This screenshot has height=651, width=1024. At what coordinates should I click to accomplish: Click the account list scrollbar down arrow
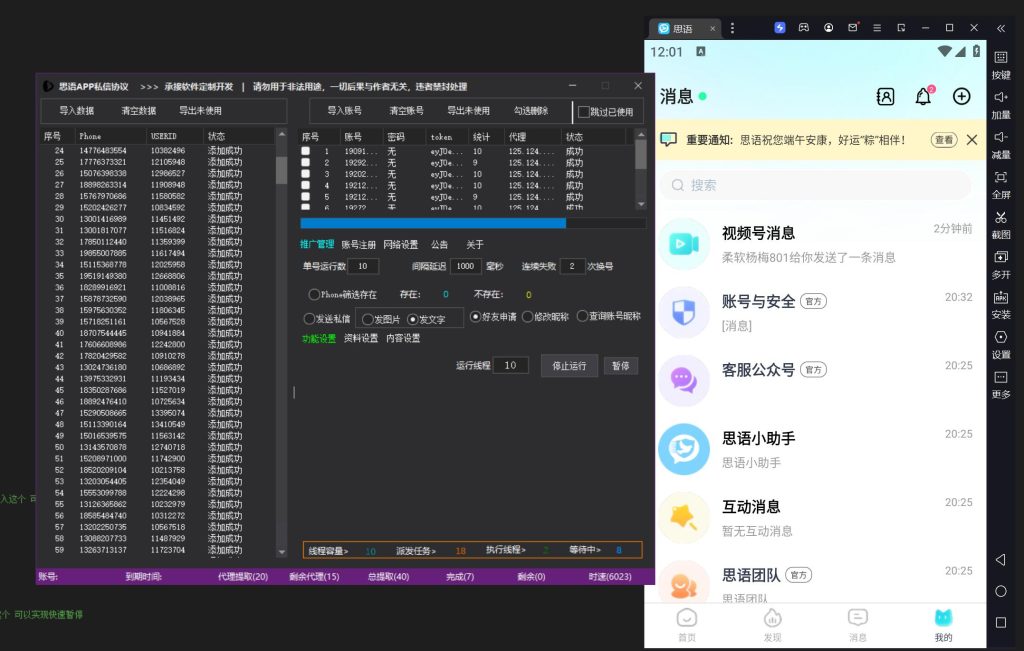point(641,204)
